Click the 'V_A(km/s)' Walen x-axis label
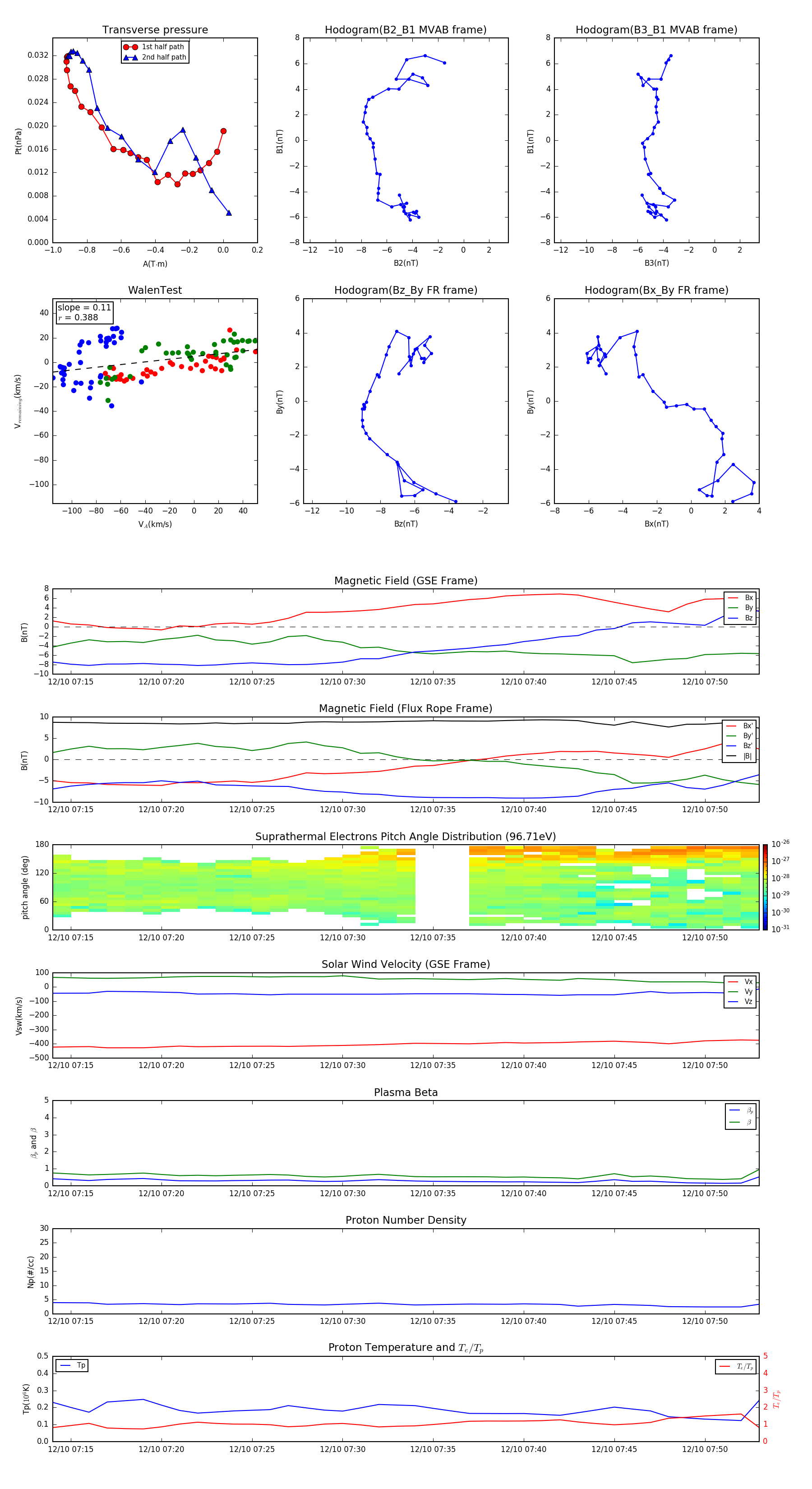The image size is (812, 1489). (x=155, y=524)
